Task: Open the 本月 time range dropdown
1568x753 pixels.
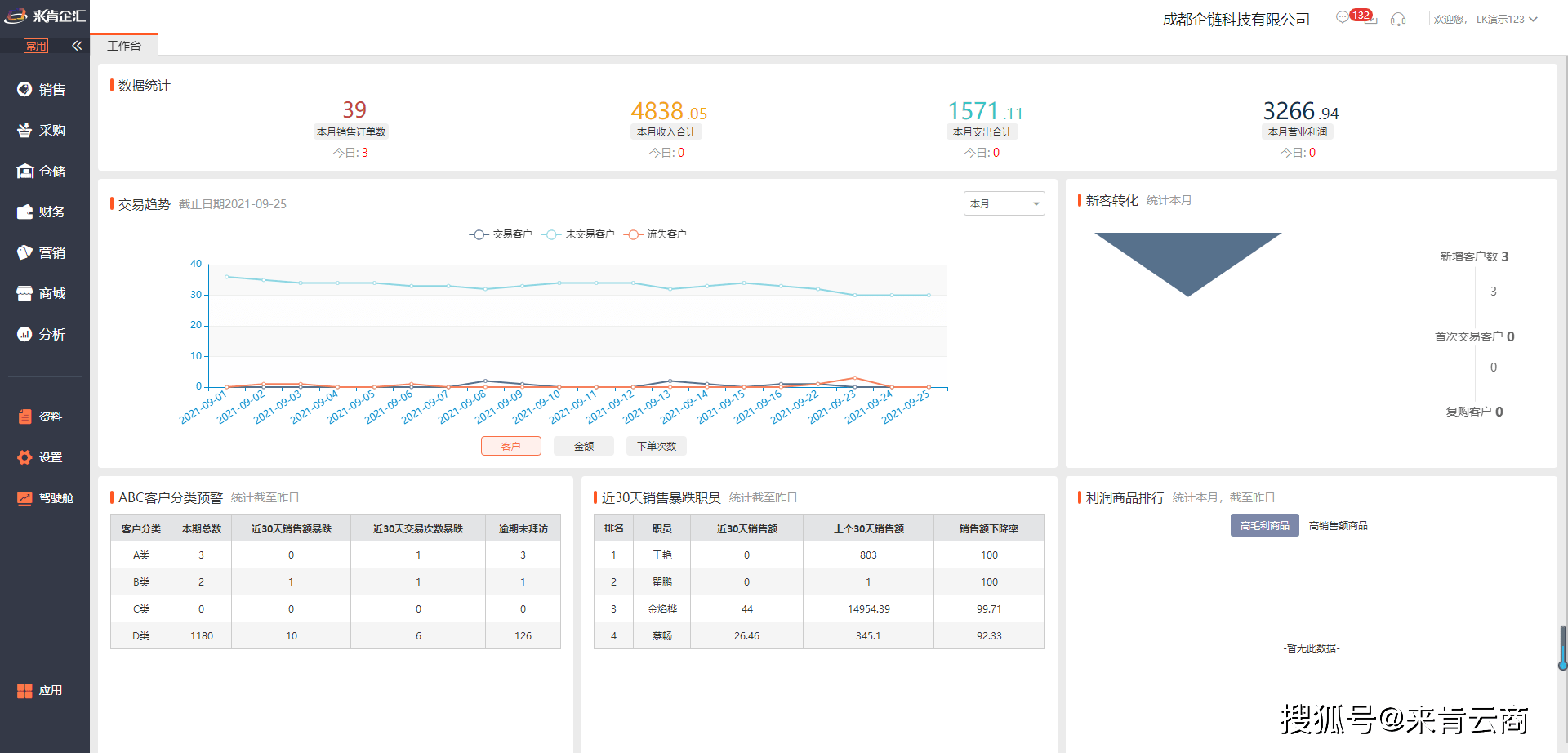Action: pyautogui.click(x=1004, y=203)
